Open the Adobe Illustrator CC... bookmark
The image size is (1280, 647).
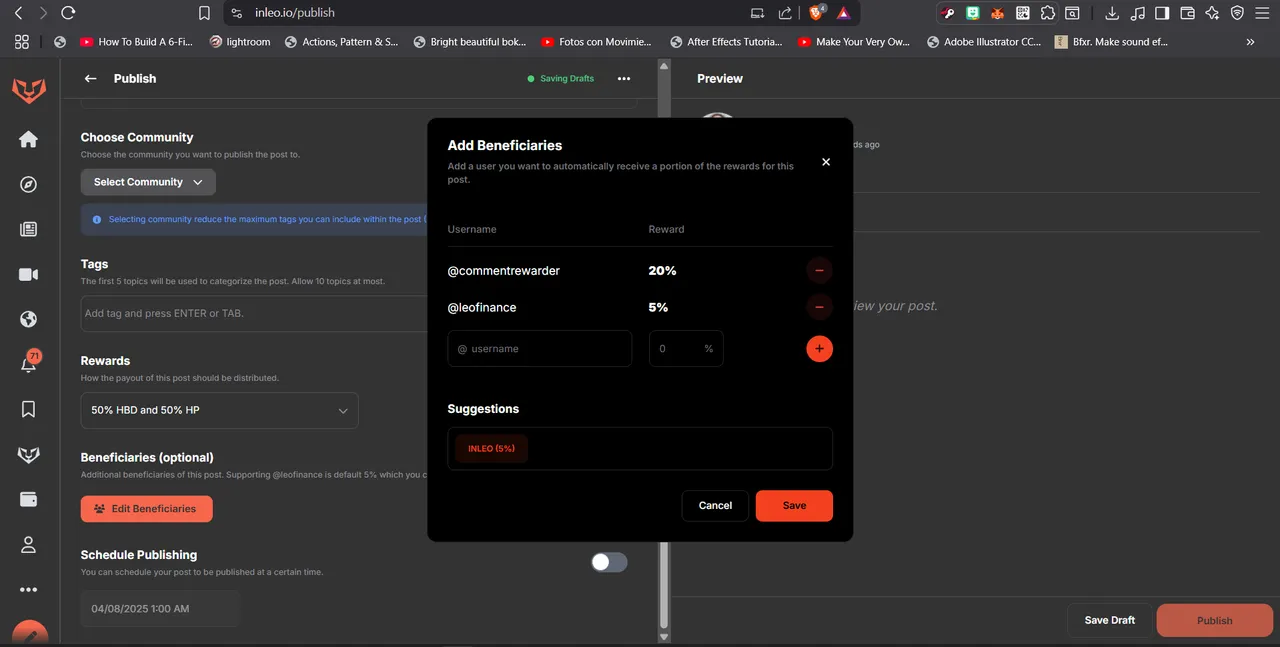click(x=984, y=42)
